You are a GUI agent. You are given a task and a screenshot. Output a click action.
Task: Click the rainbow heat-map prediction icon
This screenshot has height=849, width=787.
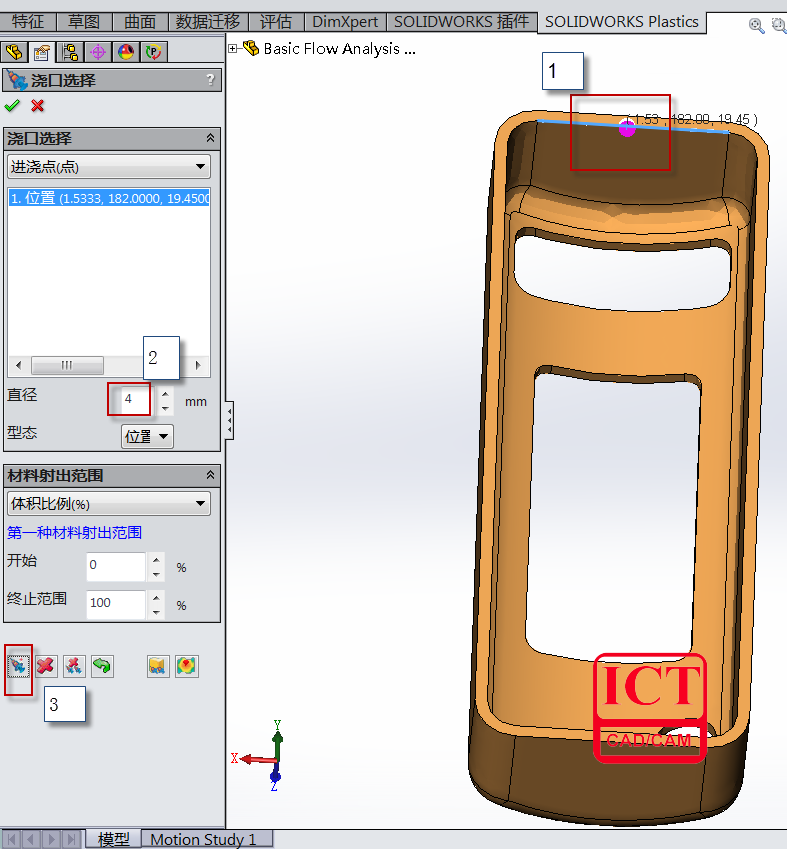click(186, 666)
